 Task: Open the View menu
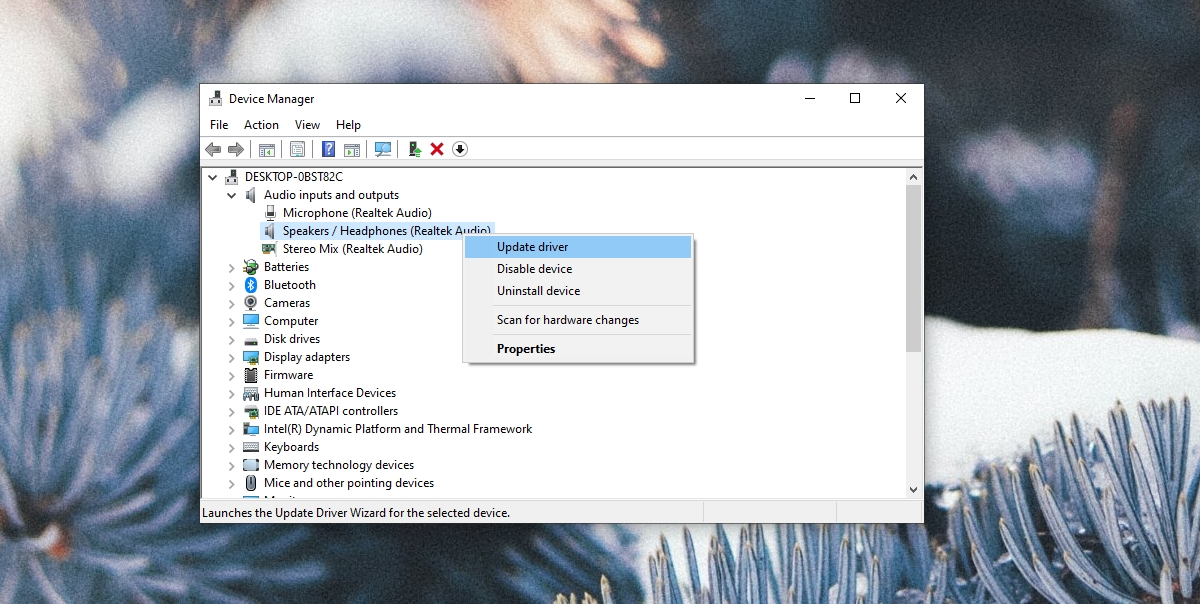coord(307,125)
